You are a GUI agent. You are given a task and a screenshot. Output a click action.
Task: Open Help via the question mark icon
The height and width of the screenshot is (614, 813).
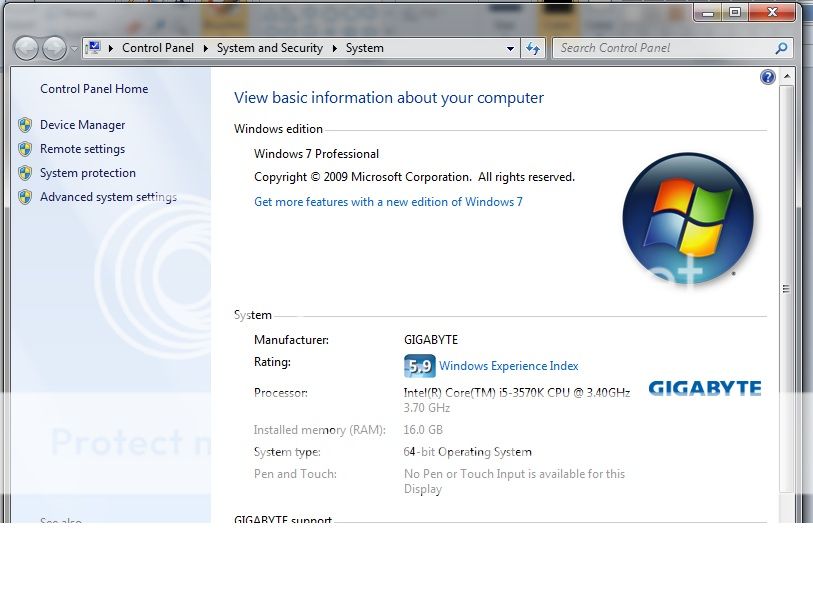768,77
